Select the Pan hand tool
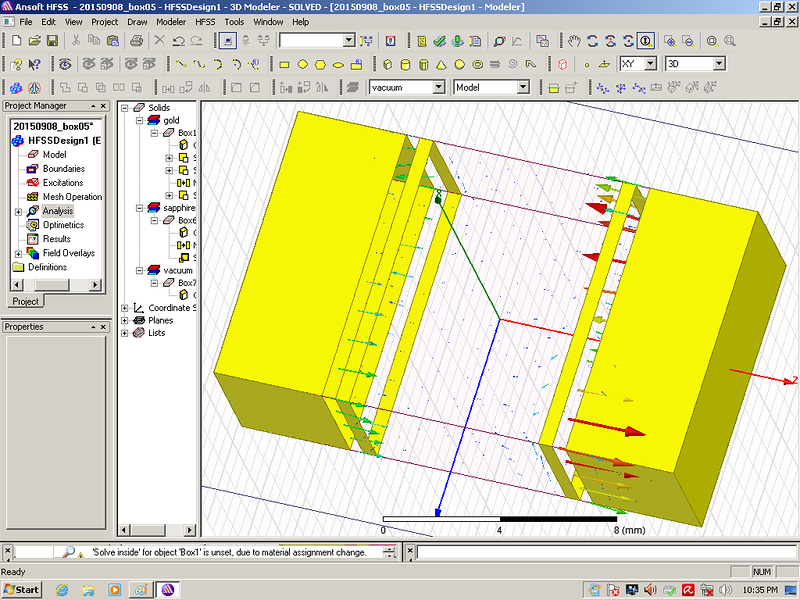This screenshot has width=800, height=600. [574, 41]
